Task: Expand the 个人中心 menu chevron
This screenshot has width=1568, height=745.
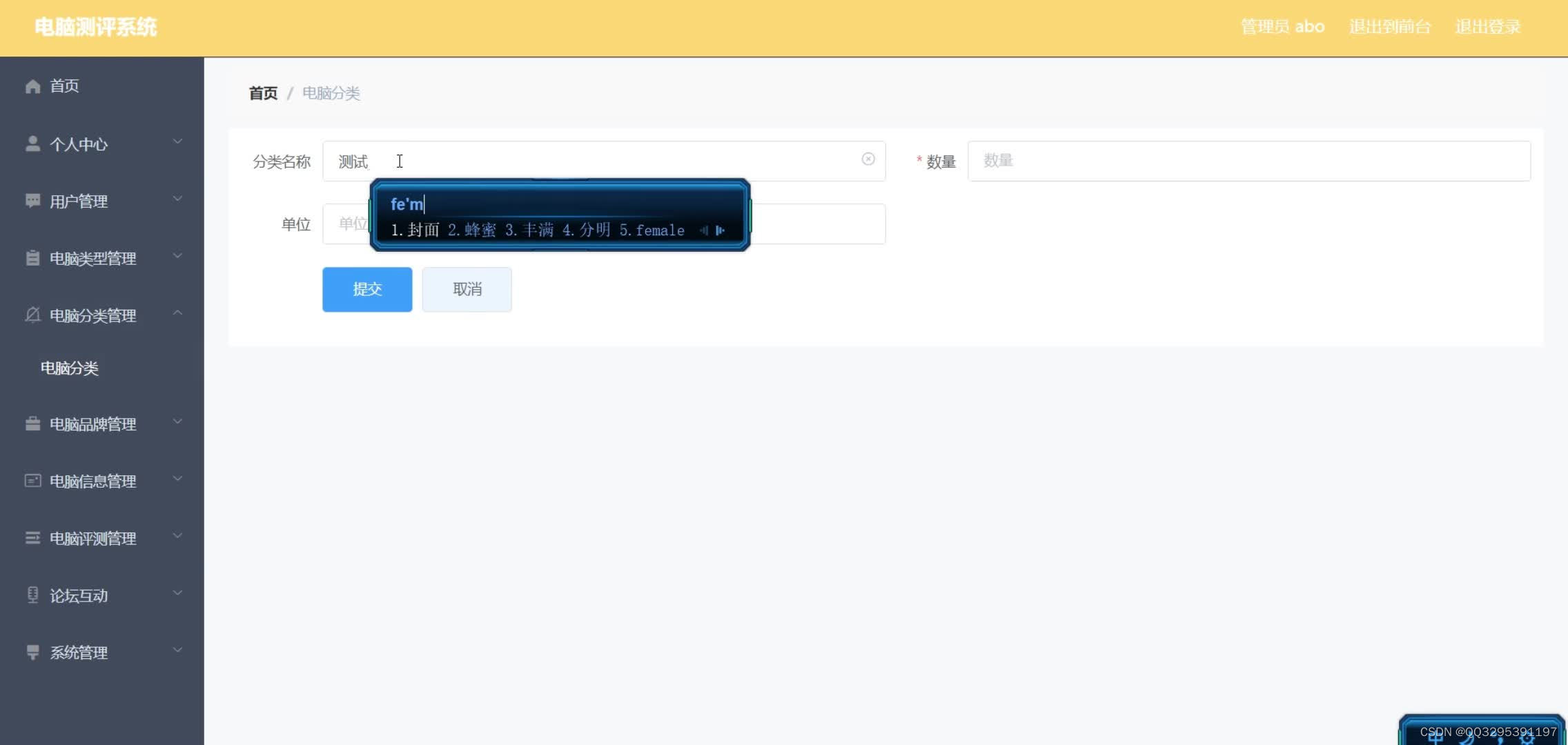Action: (x=177, y=141)
